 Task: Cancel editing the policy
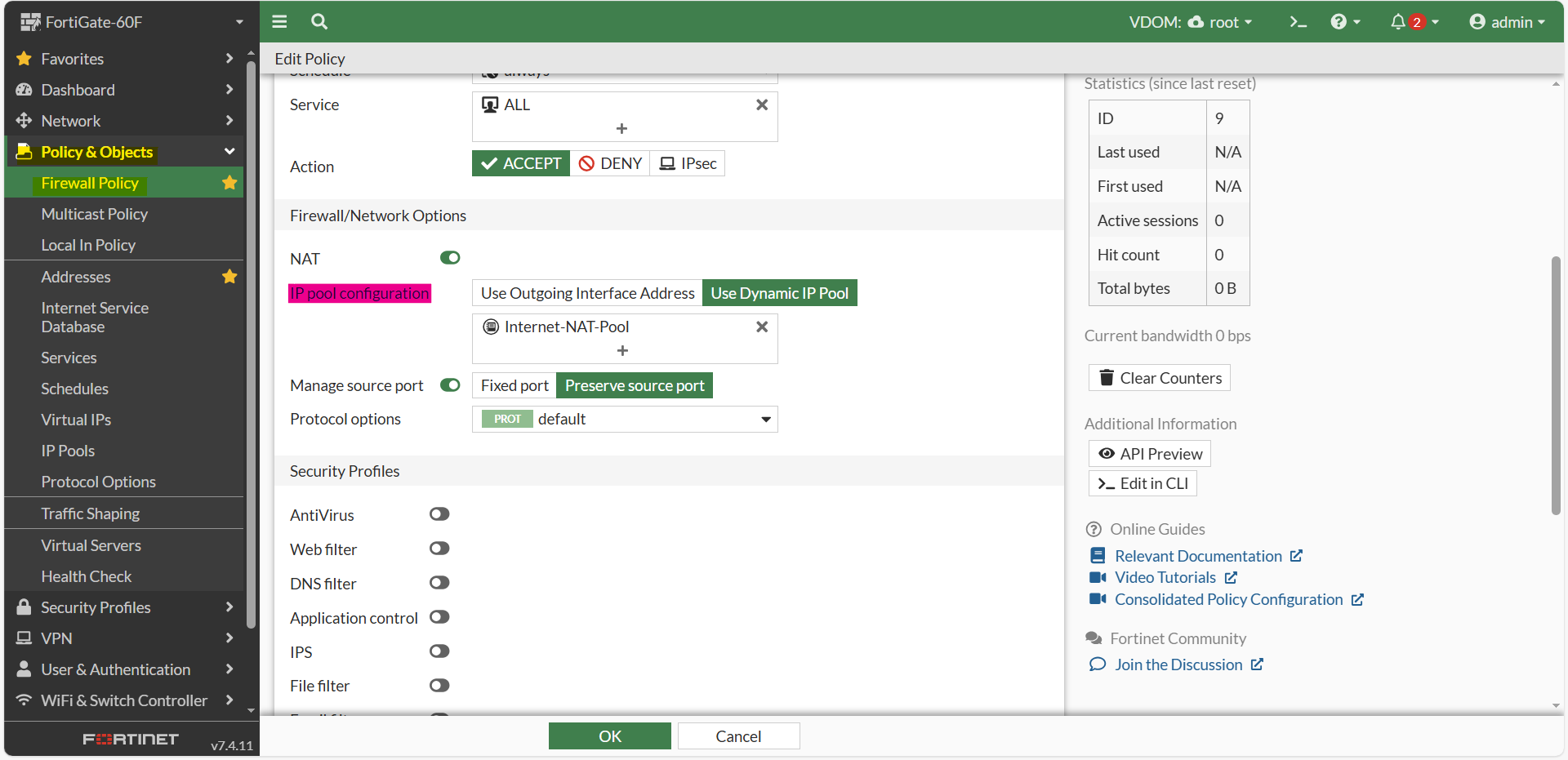point(738,736)
